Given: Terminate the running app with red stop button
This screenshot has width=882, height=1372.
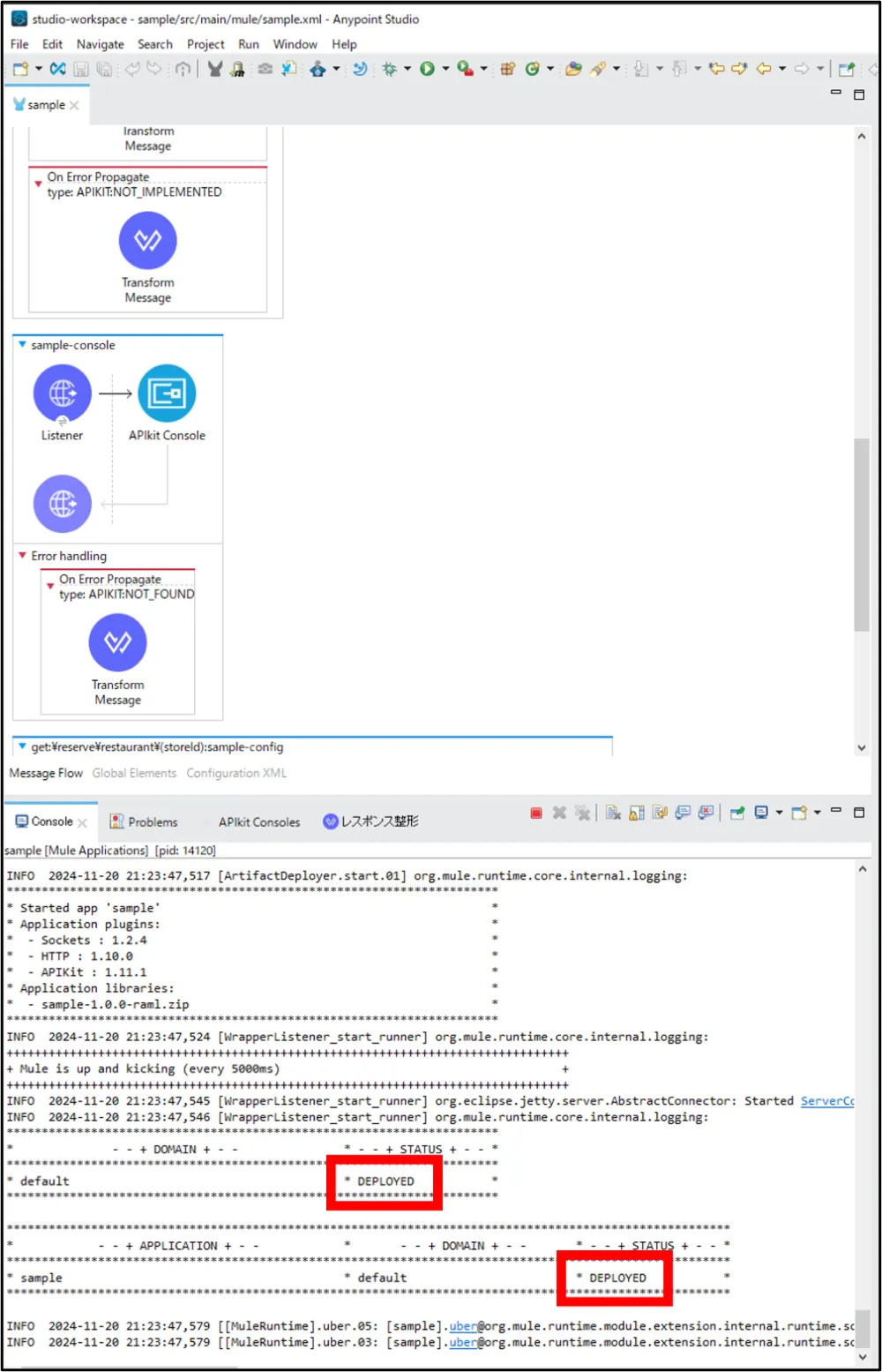Looking at the screenshot, I should coord(536,813).
